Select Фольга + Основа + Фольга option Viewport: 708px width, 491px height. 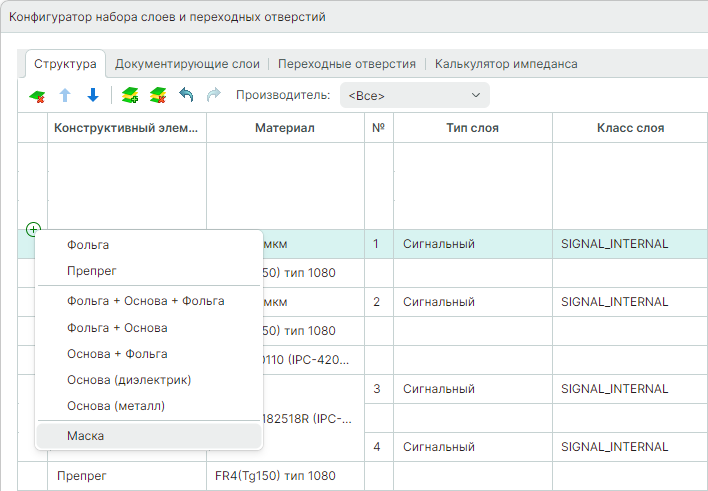tap(145, 301)
